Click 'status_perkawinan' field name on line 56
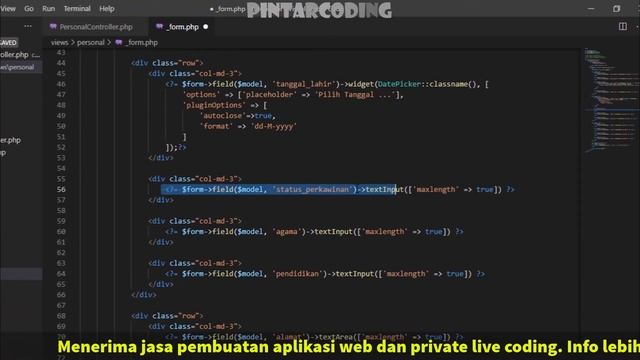Viewport: 640px width, 360px height. point(313,189)
